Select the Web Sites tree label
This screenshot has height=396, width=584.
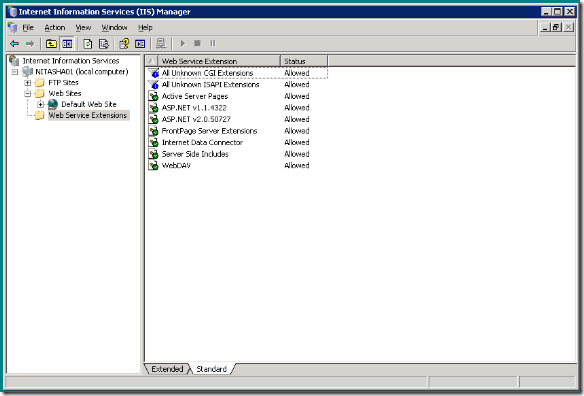(65, 94)
